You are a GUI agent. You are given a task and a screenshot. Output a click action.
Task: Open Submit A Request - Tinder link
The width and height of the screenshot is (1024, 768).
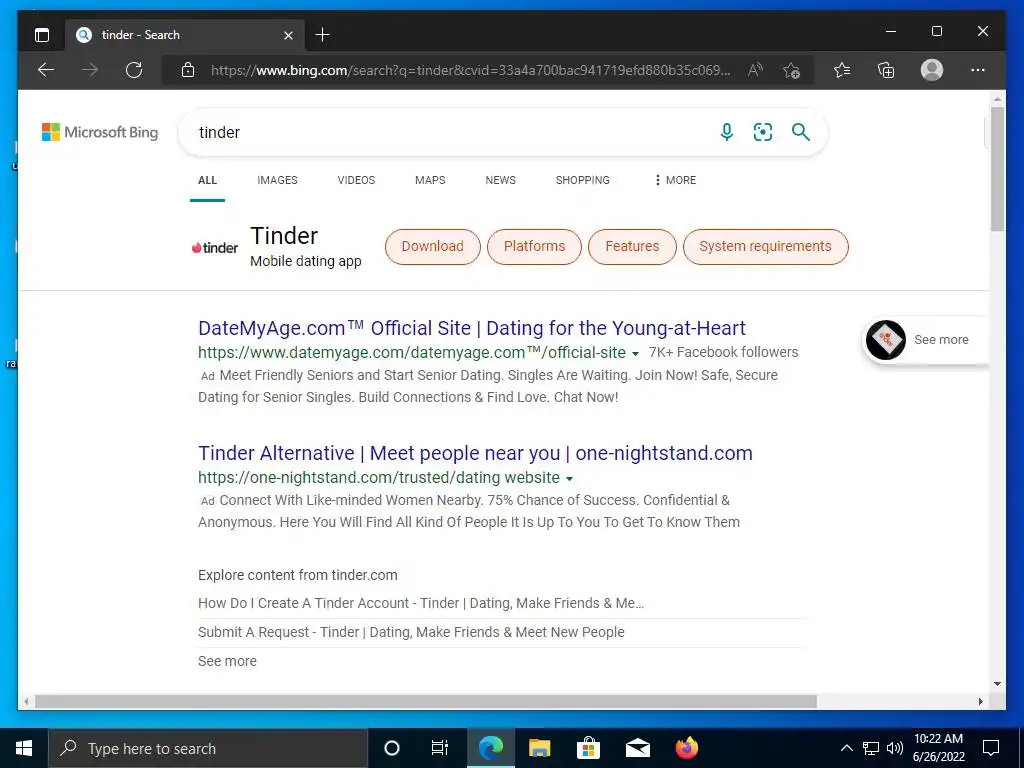[x=411, y=632]
